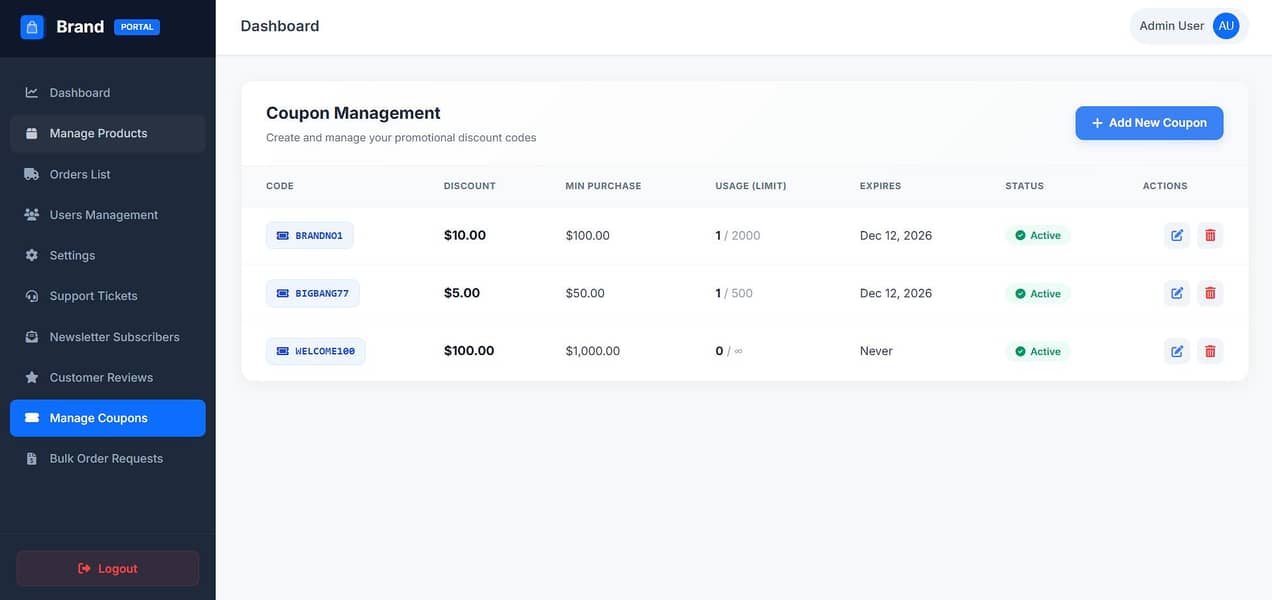Screen dimensions: 1272x600
Task: Delete the WELCOME100 coupon
Action: [x=1210, y=351]
